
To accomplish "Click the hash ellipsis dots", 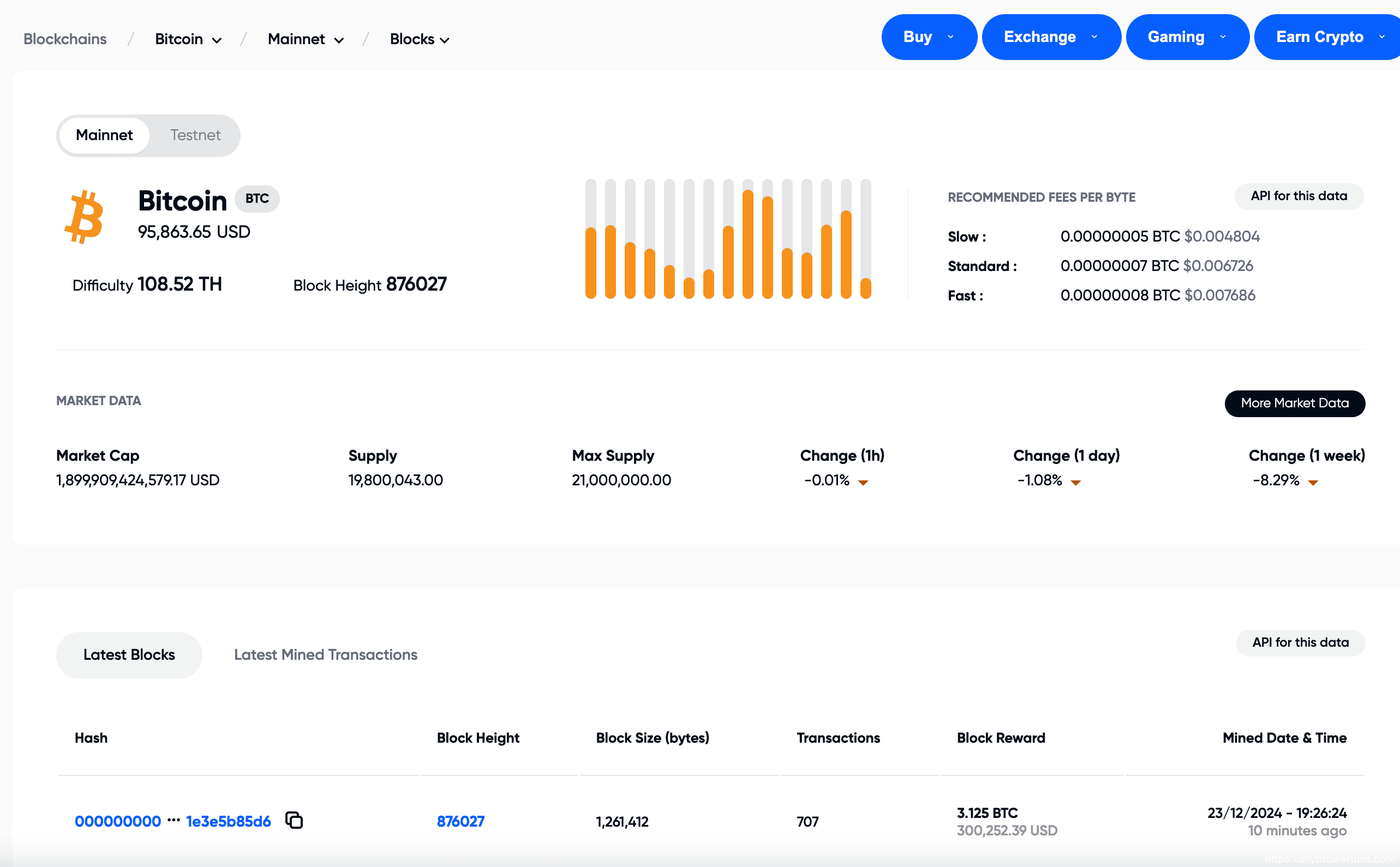I will (x=173, y=821).
